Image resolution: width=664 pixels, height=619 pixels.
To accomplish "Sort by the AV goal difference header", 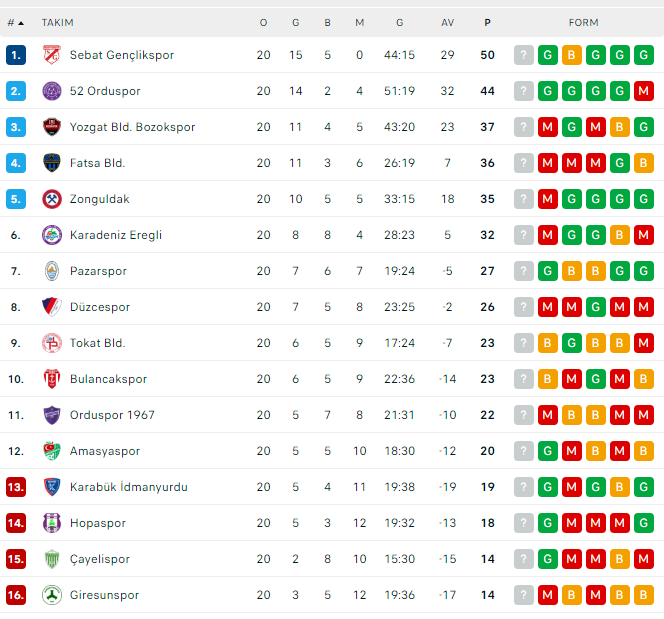I will pos(447,22).
